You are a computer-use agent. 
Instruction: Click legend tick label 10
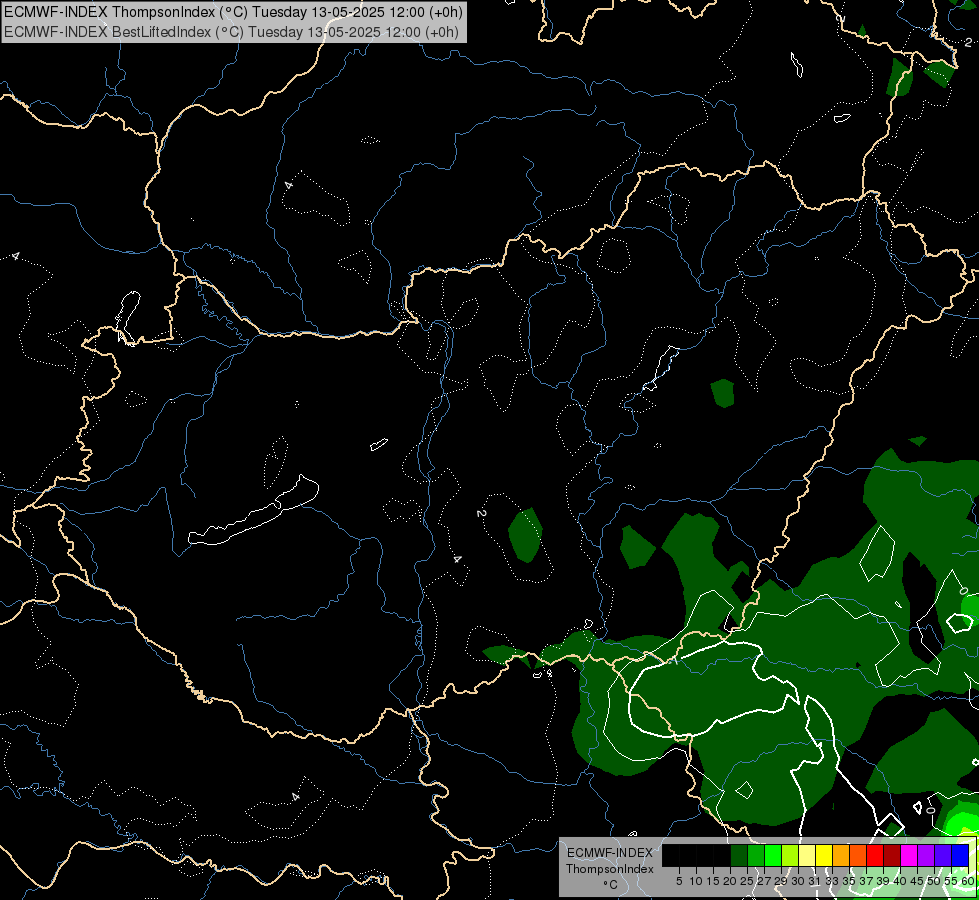[696, 881]
